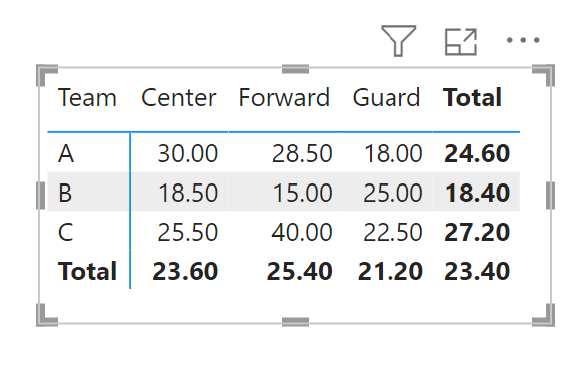The image size is (587, 369).
Task: Open the More options ellipsis menu
Action: (523, 40)
